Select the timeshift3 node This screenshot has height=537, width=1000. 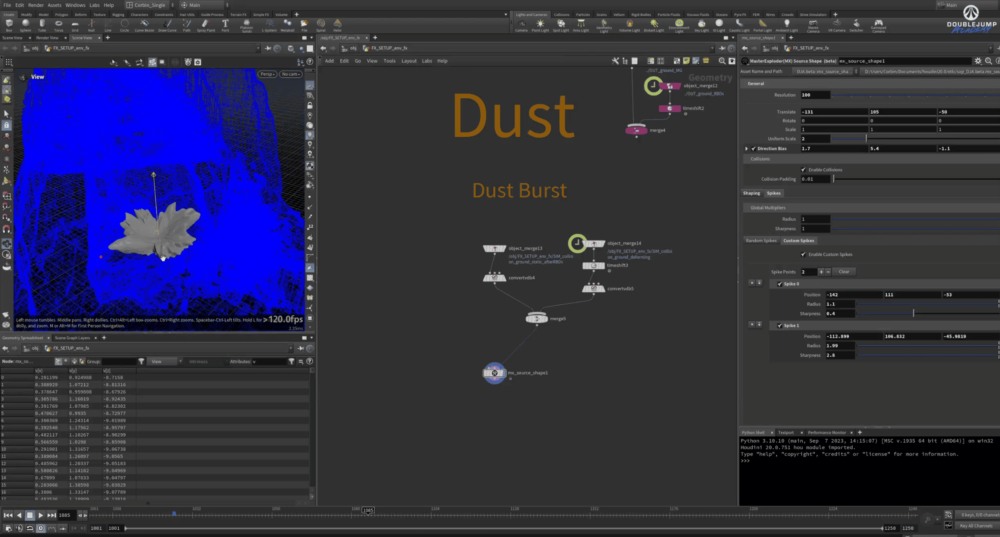(x=593, y=265)
